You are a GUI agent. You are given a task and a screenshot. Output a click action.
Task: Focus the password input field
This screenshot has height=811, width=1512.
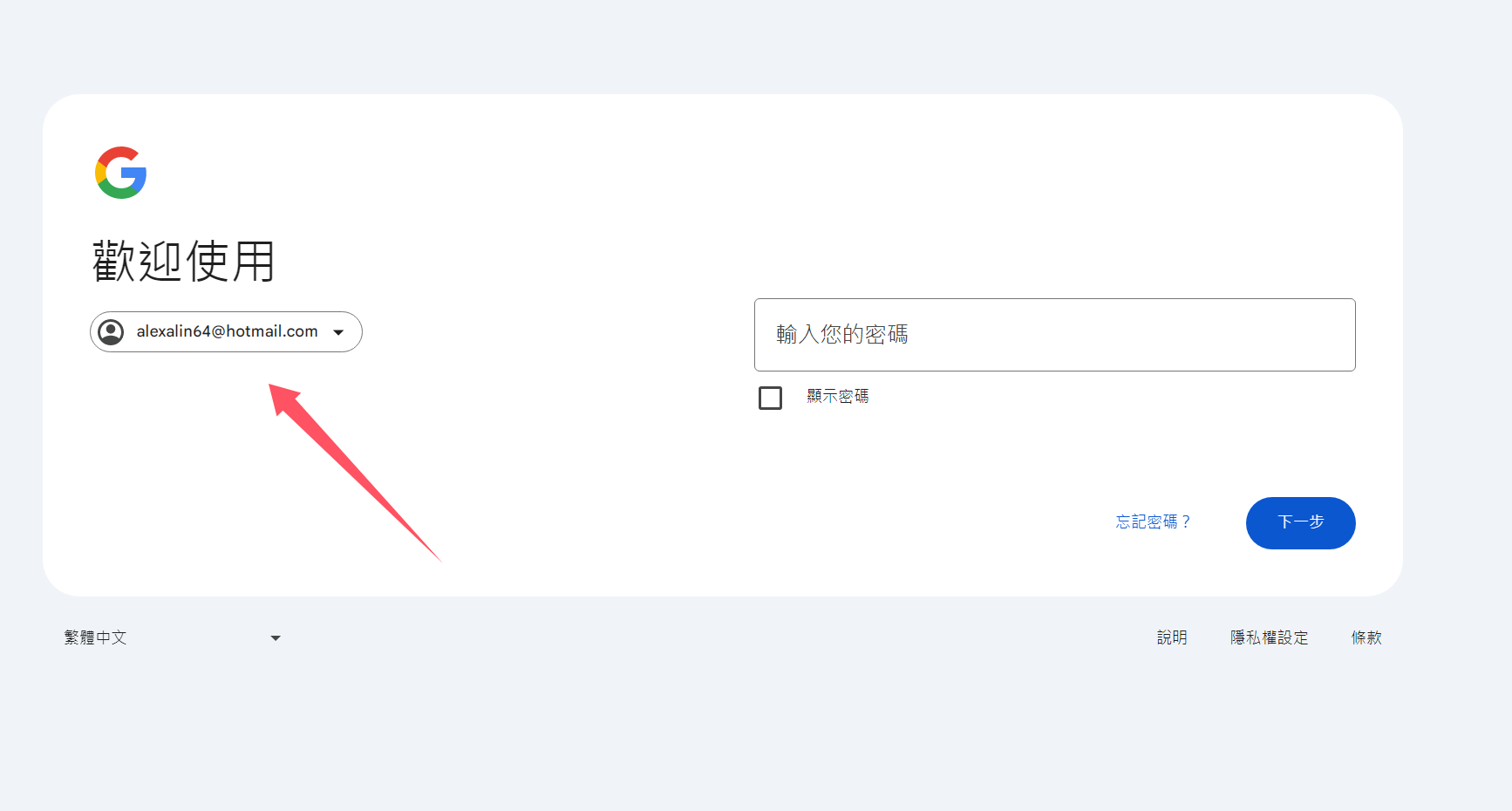pyautogui.click(x=1053, y=335)
